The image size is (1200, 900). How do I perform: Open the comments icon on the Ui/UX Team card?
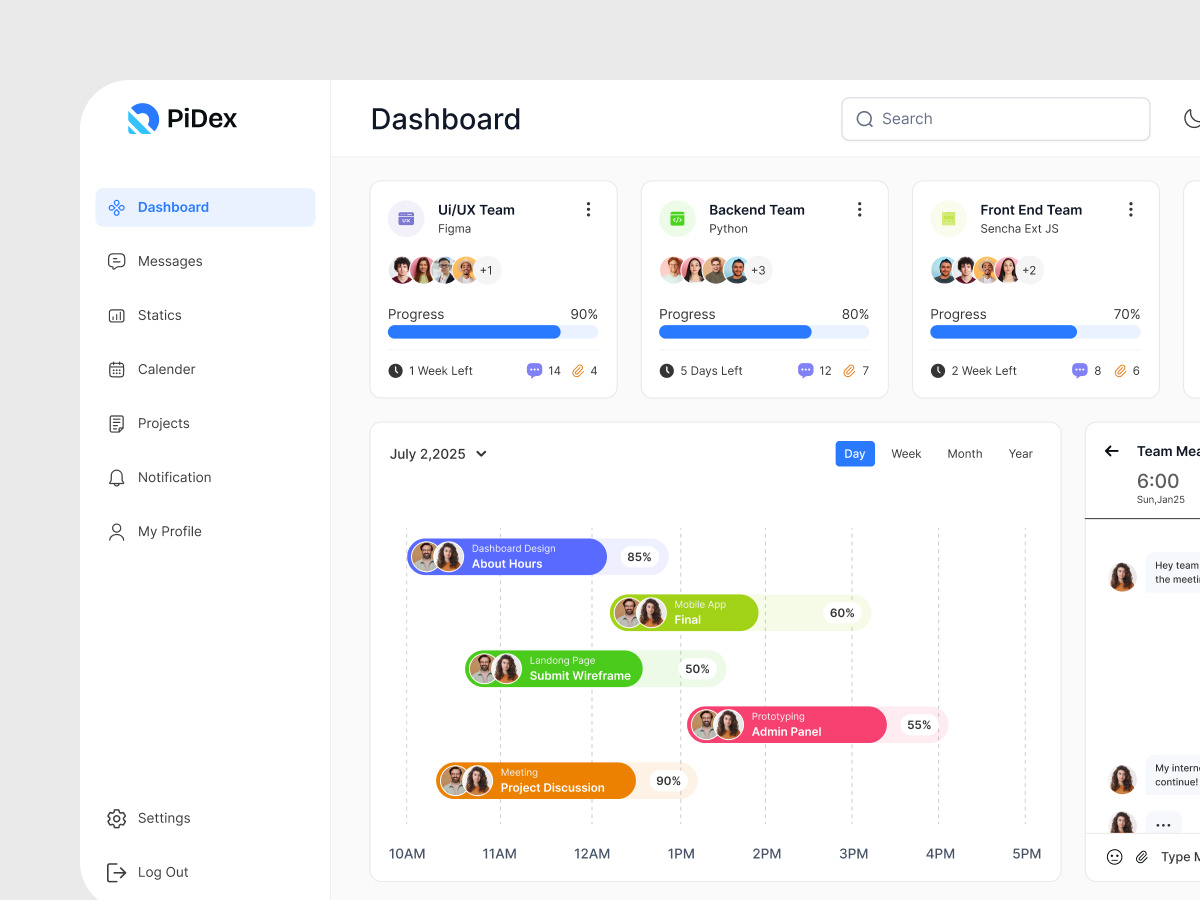536,370
